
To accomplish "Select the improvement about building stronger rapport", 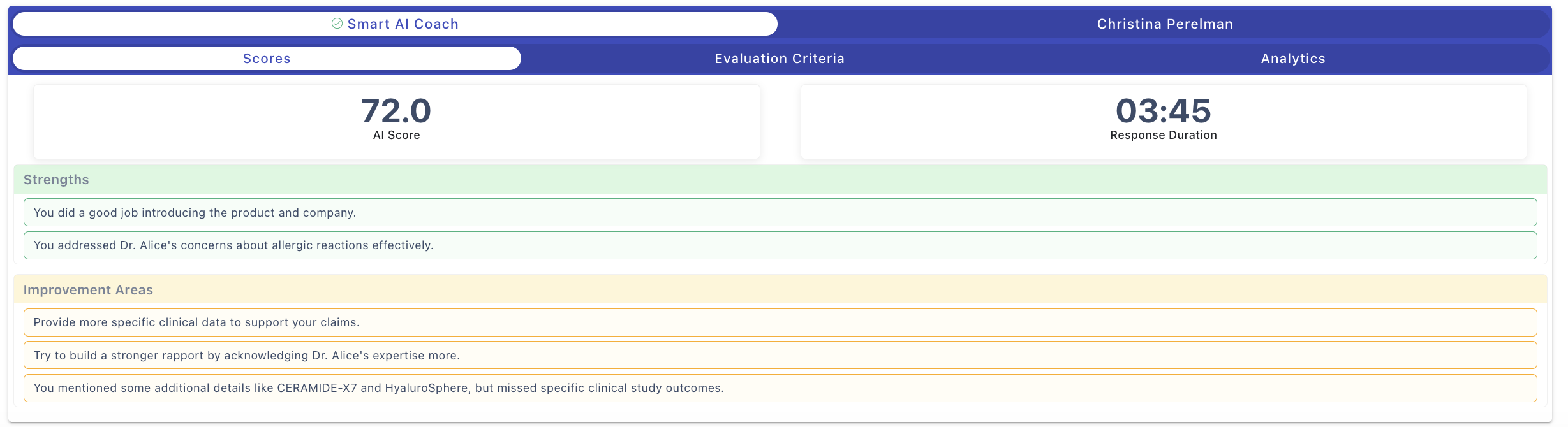I will (x=780, y=356).
